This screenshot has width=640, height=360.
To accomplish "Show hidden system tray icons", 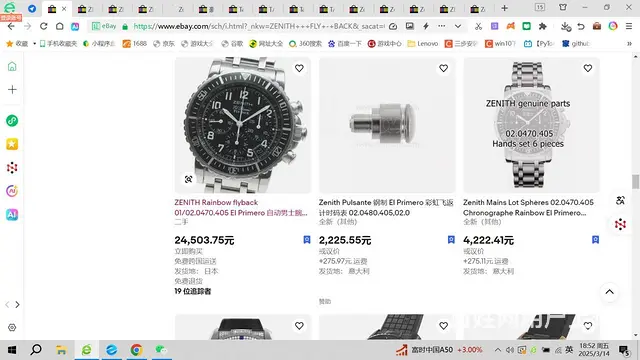I will [x=498, y=350].
